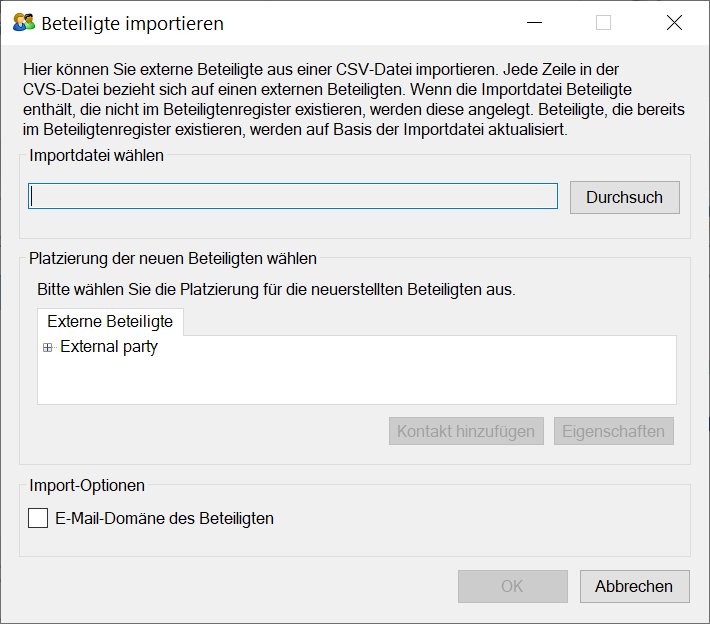Click the greyed-out maximize window button
Image resolution: width=710 pixels, height=624 pixels.
point(603,23)
